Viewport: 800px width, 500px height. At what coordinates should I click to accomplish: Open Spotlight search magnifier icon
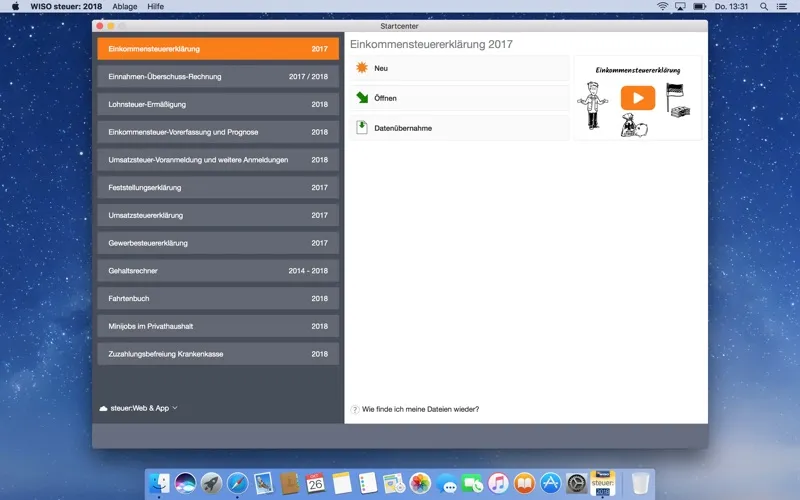pos(764,6)
